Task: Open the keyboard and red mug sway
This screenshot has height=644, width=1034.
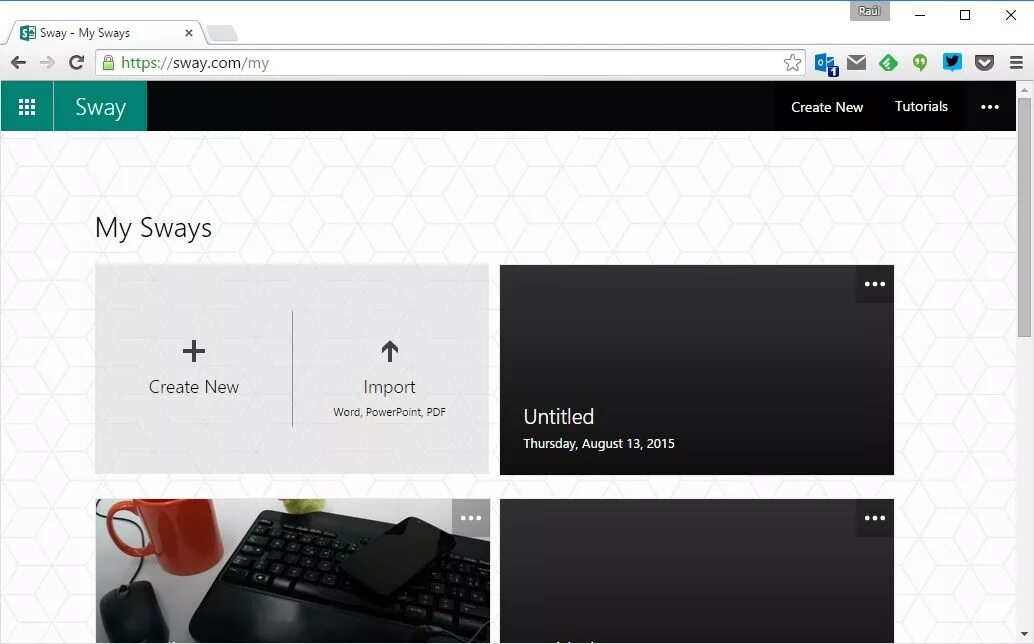Action: coord(293,571)
